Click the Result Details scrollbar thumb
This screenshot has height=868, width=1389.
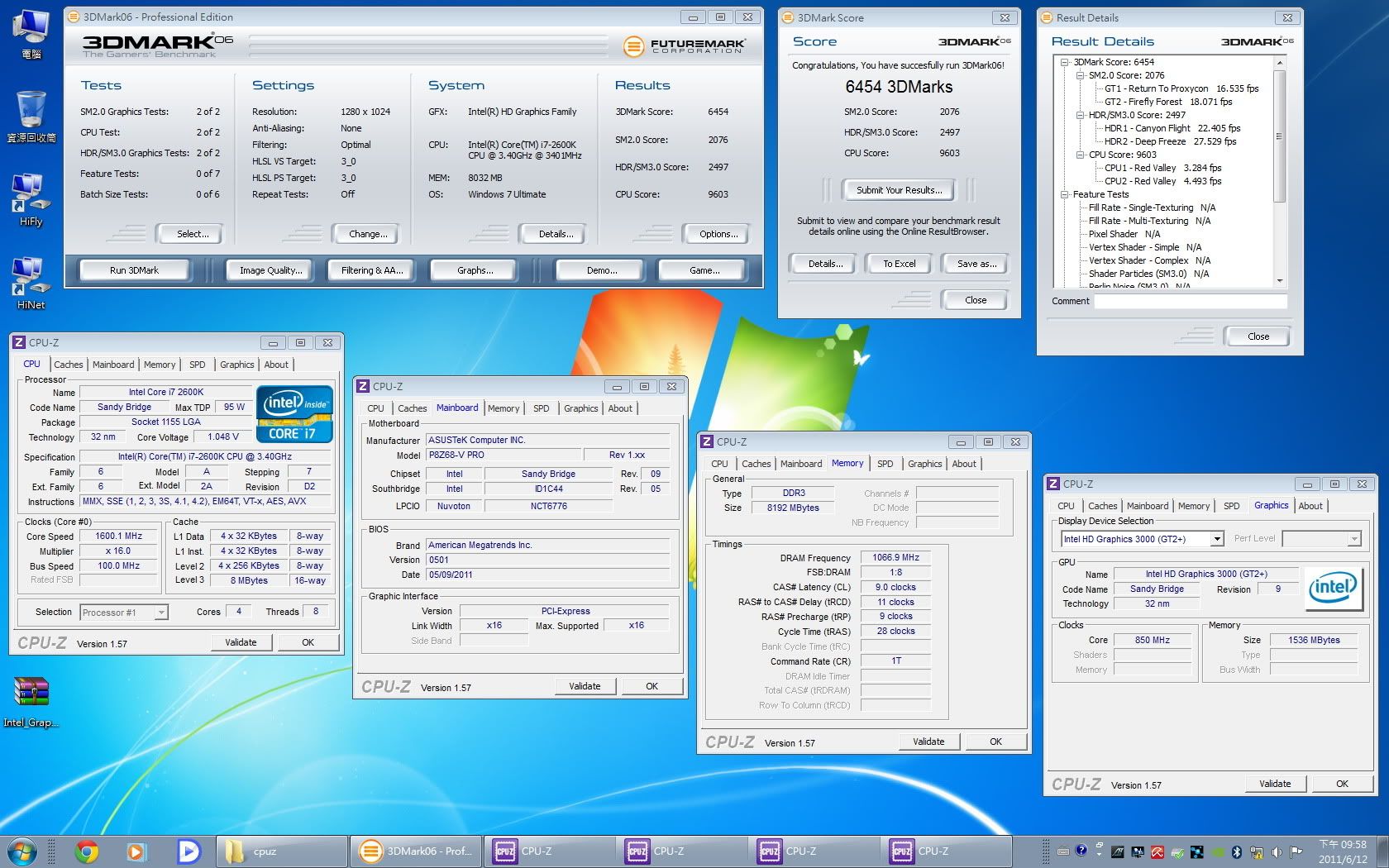pyautogui.click(x=1280, y=136)
